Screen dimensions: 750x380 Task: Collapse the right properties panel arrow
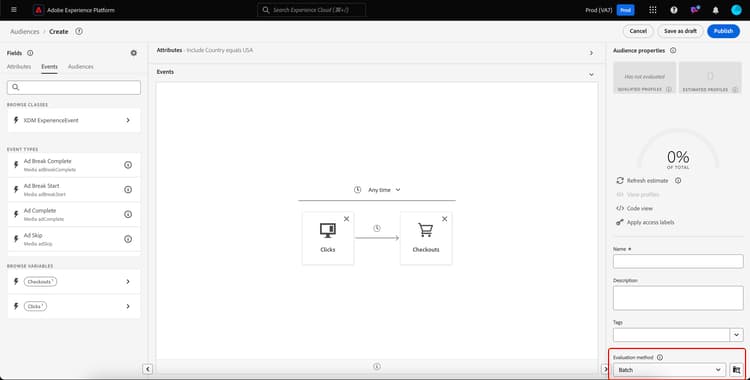click(x=605, y=369)
